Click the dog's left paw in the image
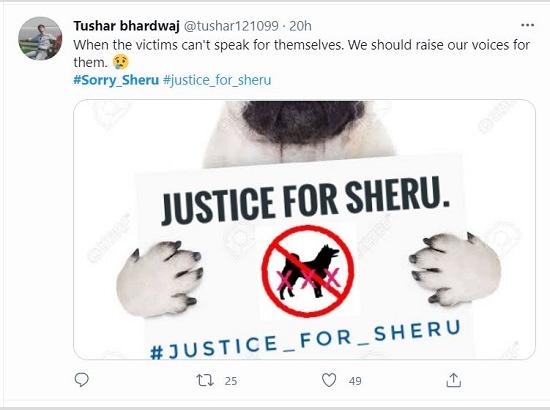 coord(160,278)
